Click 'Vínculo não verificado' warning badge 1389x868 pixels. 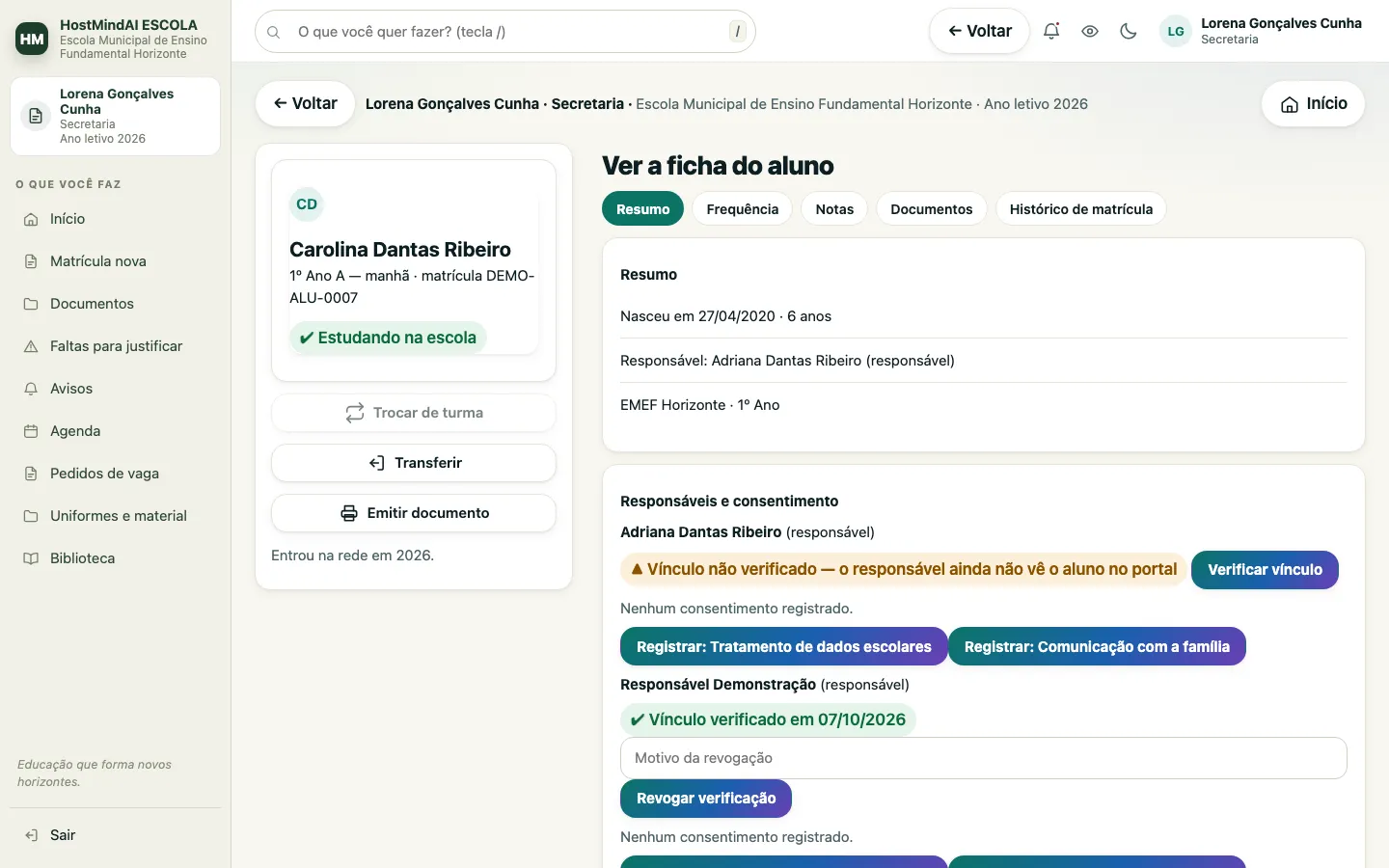(x=903, y=569)
